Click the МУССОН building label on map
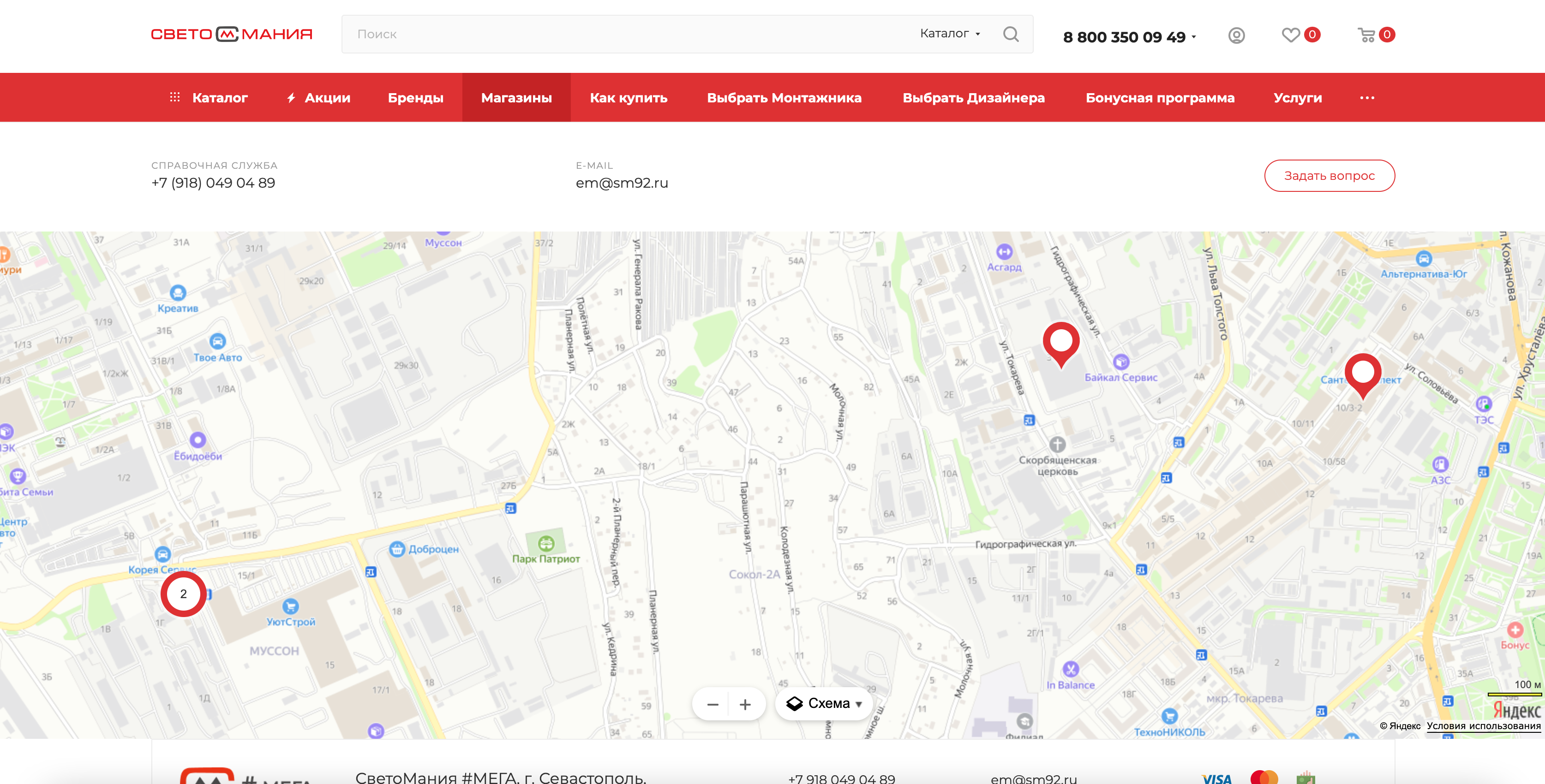The height and width of the screenshot is (784, 1545). point(274,651)
